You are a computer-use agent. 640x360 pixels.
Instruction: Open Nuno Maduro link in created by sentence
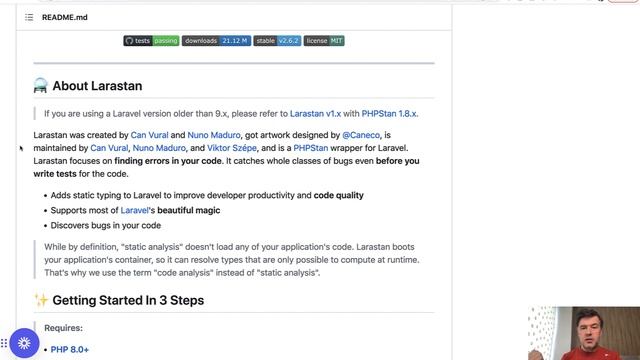tap(214, 135)
